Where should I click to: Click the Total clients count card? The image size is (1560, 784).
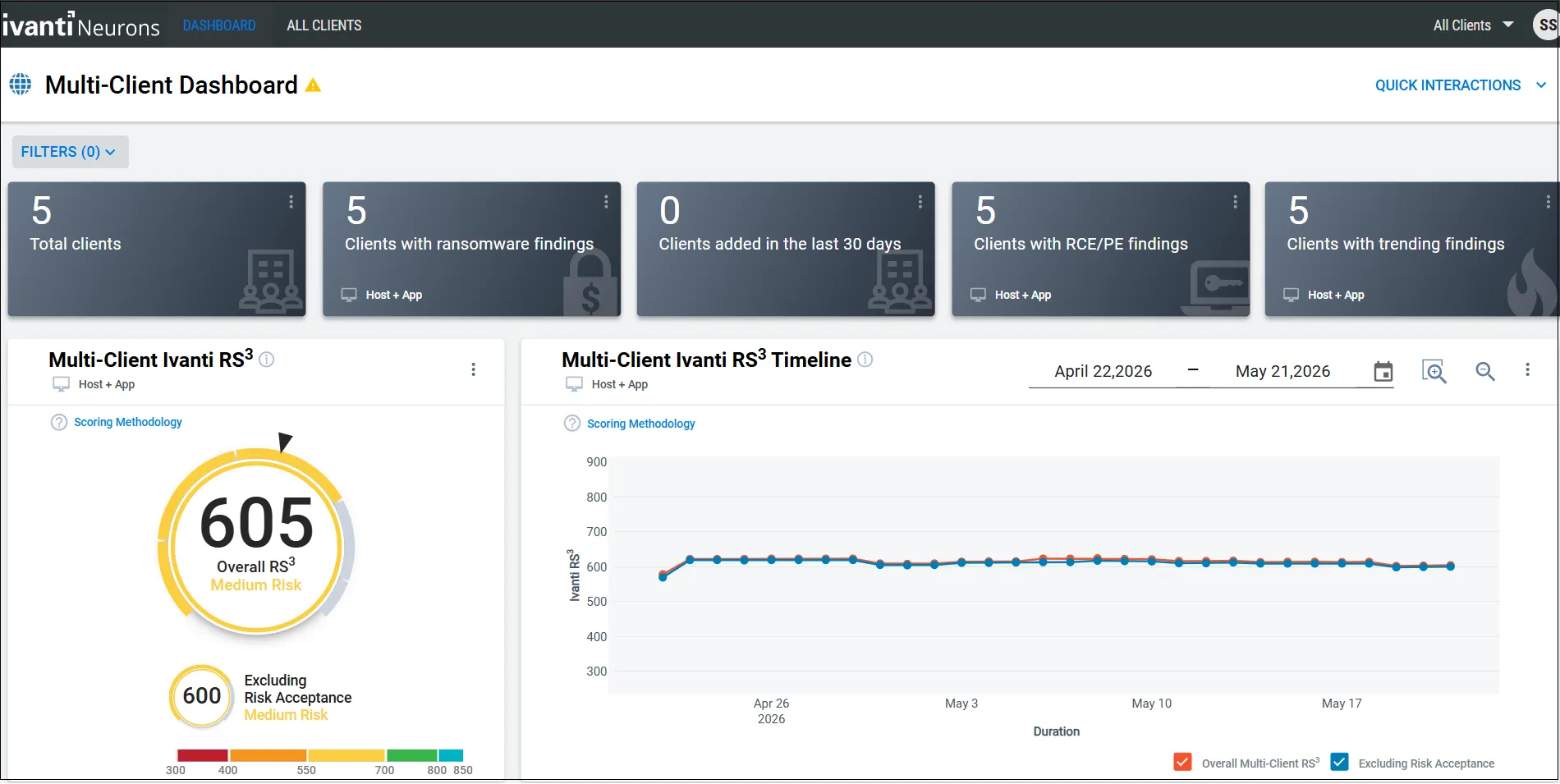pyautogui.click(x=157, y=249)
